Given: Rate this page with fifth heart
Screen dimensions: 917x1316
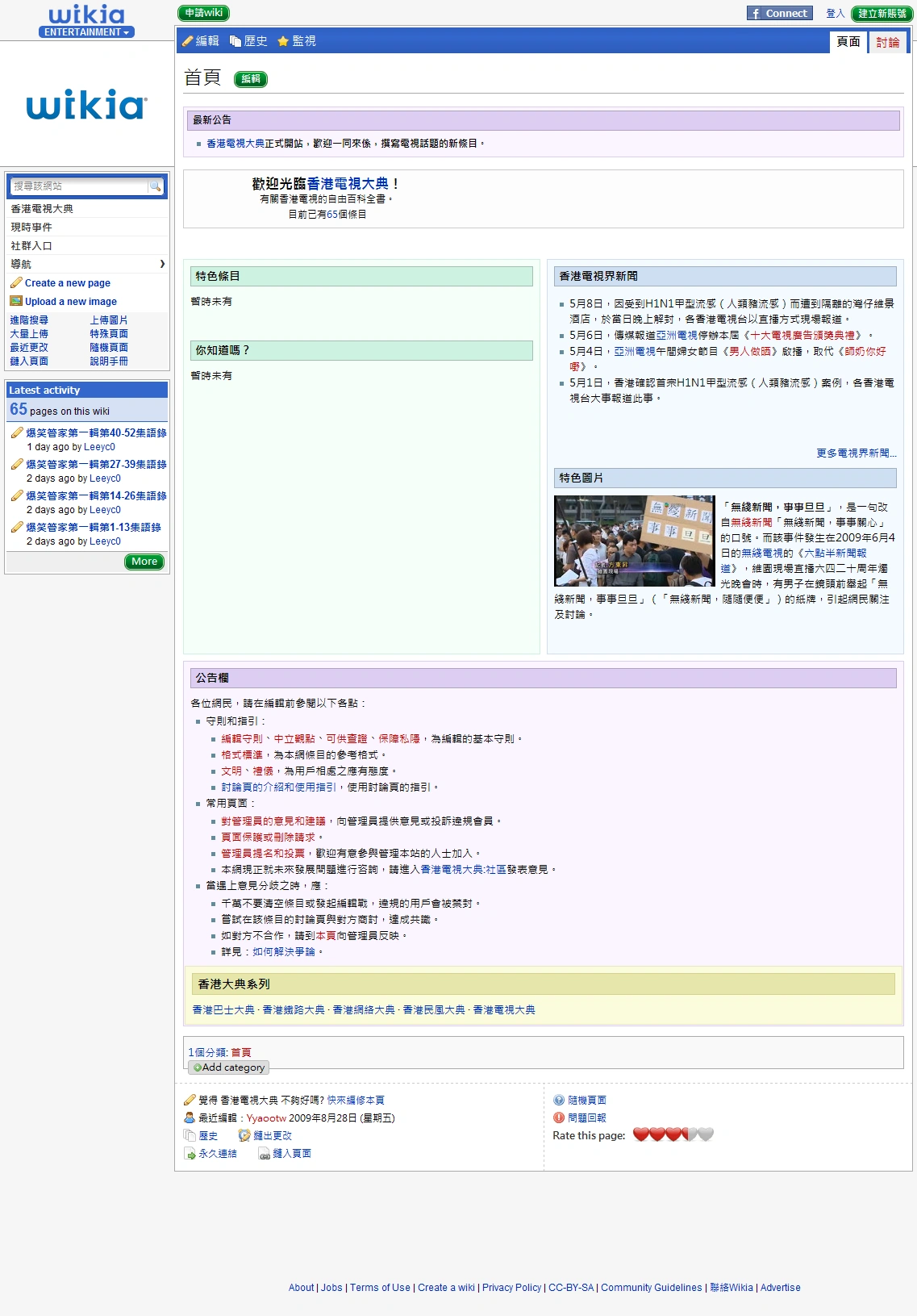Looking at the screenshot, I should (706, 1135).
